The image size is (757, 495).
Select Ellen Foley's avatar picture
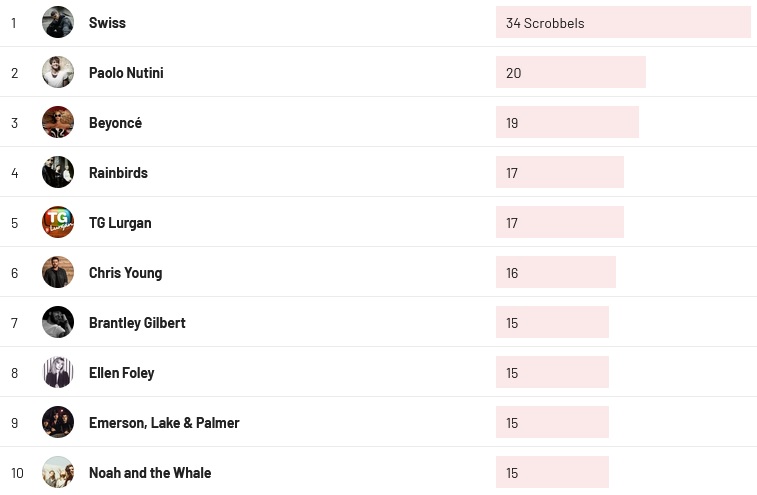[x=58, y=372]
